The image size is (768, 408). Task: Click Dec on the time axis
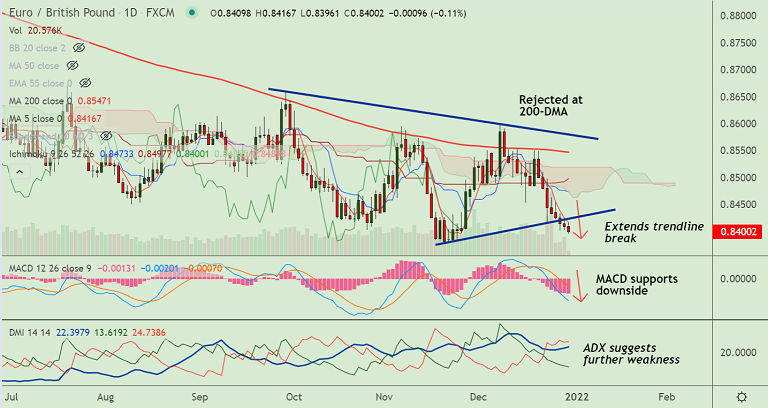coord(478,396)
